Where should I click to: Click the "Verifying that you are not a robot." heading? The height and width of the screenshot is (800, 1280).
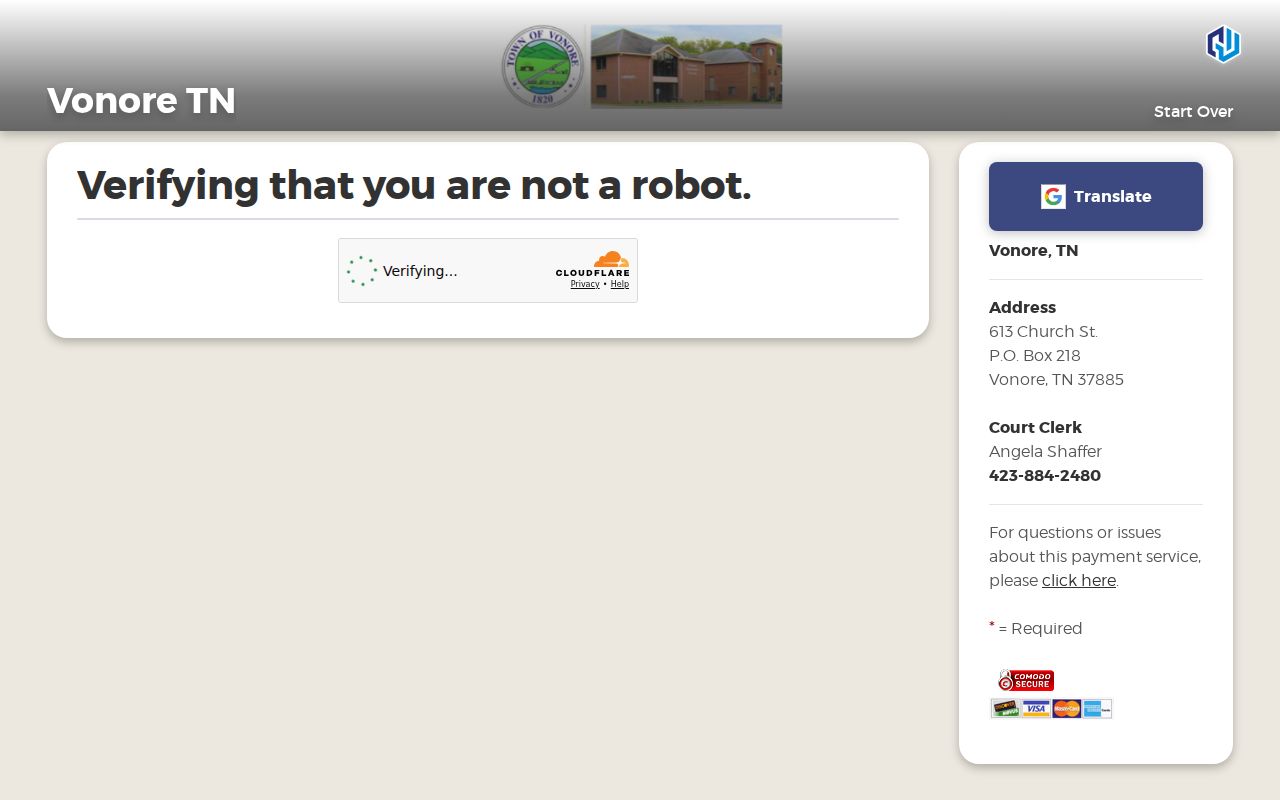click(414, 185)
